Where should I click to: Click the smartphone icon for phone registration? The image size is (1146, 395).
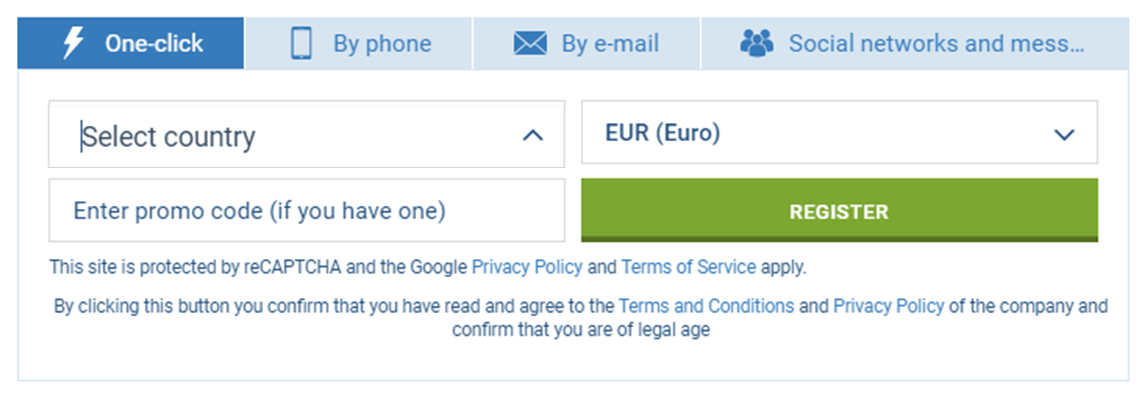coord(301,43)
